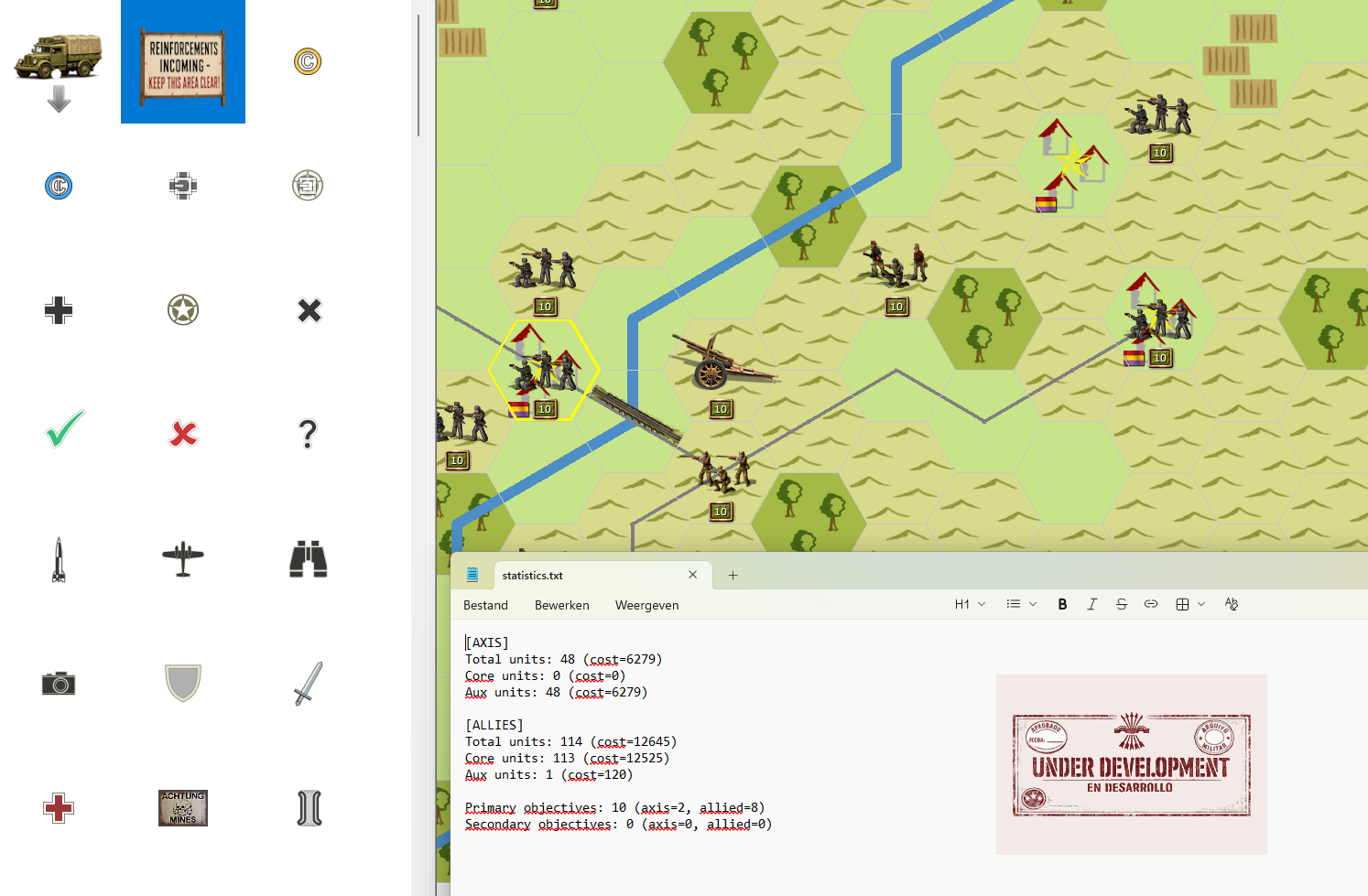
Task: Open the Bewerken menu
Action: 562,605
